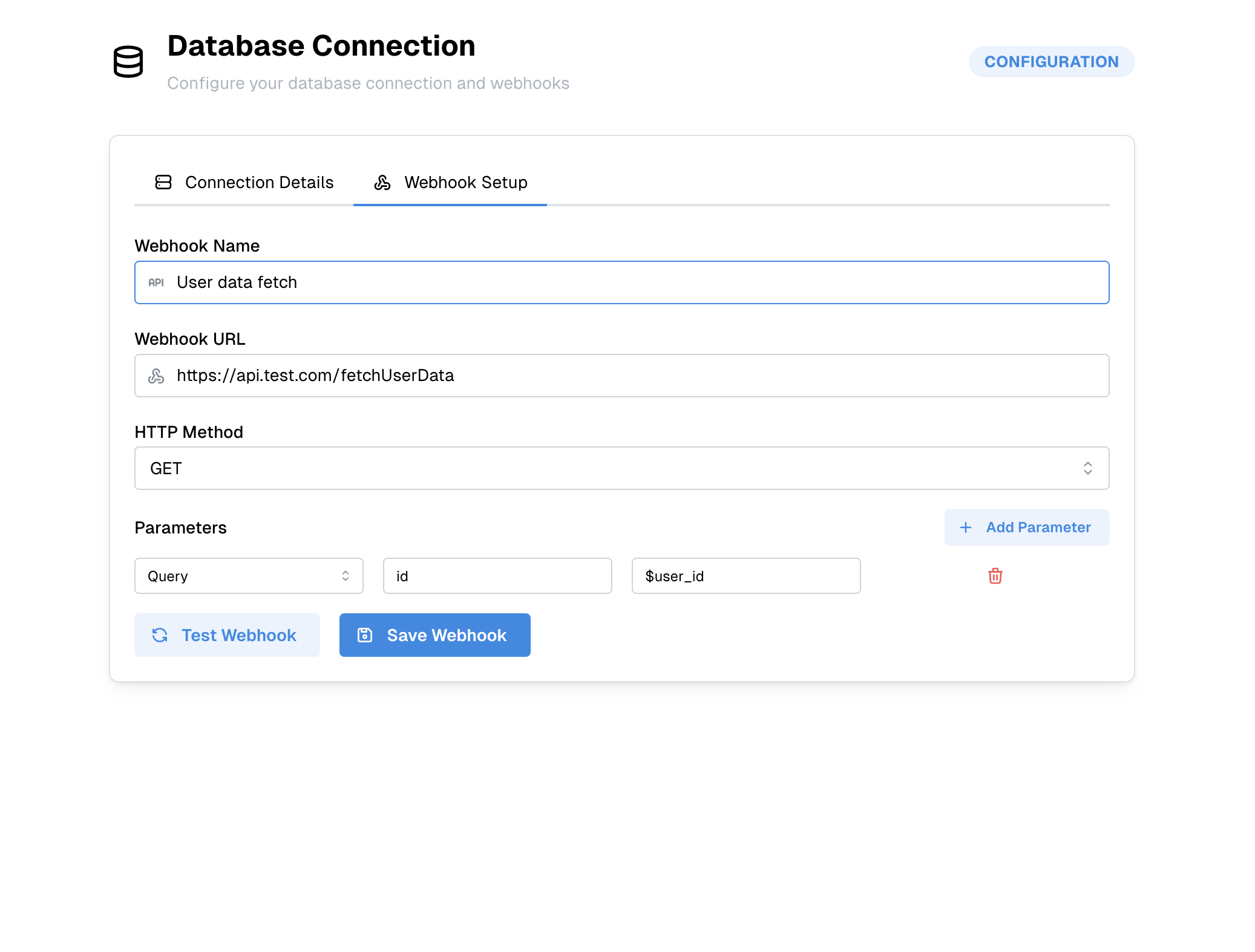This screenshot has width=1255, height=952.
Task: Click the API icon in Webhook Name field
Action: [156, 282]
